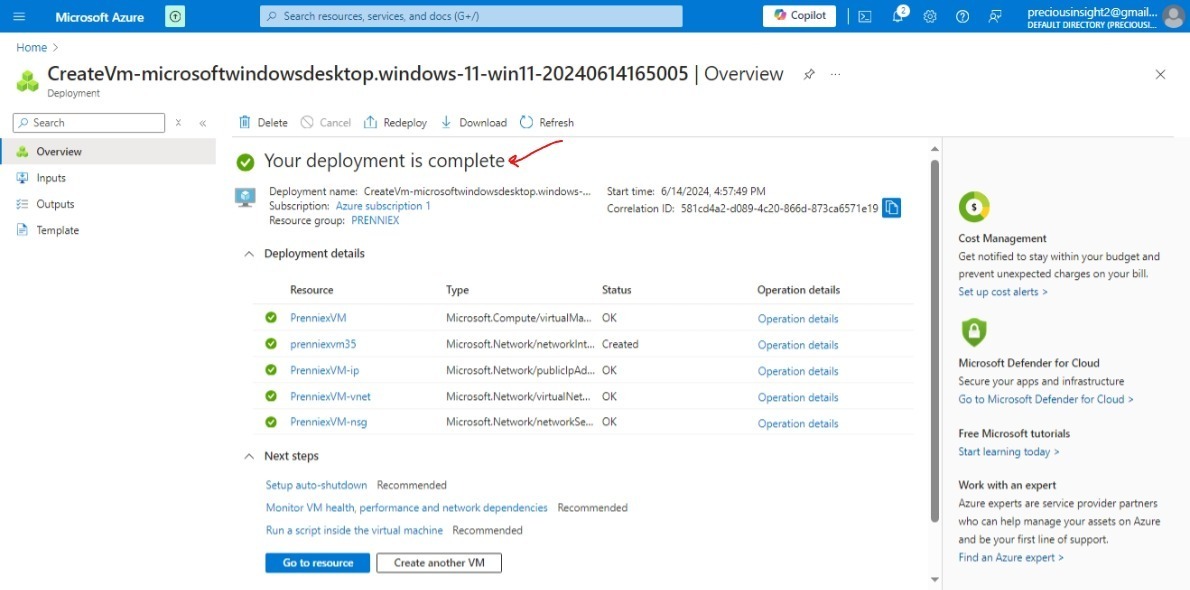
Task: View Operation details for PrennieXVM-vnet
Action: (798, 397)
